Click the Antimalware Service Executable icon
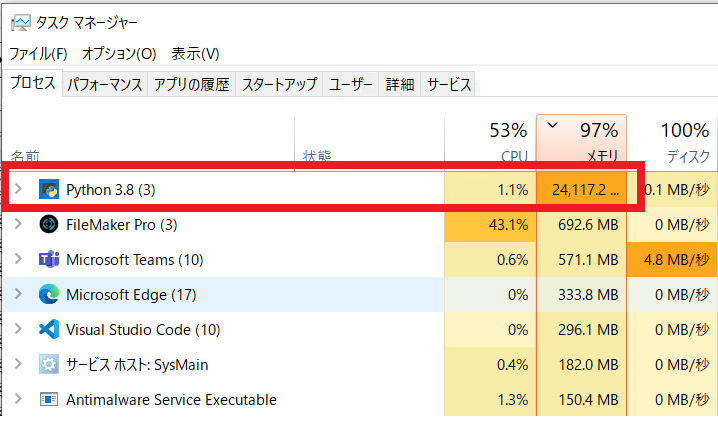 click(x=49, y=399)
